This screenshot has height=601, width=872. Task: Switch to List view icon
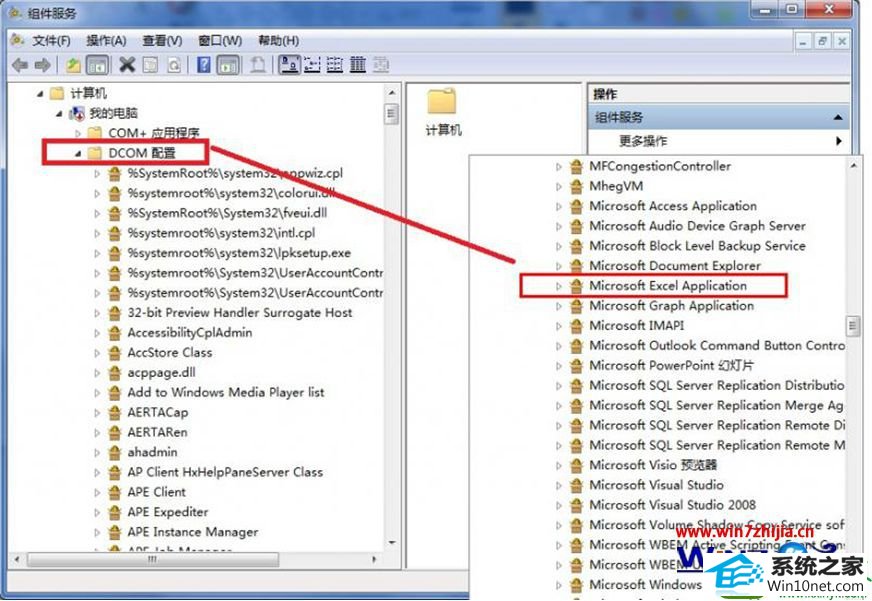(x=335, y=65)
